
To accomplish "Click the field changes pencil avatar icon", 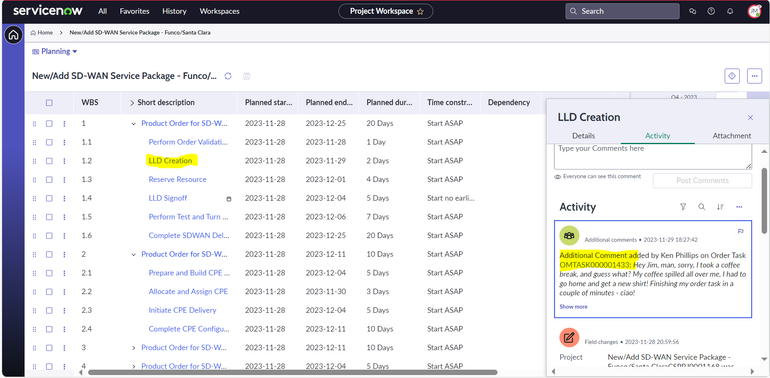I will coord(569,337).
